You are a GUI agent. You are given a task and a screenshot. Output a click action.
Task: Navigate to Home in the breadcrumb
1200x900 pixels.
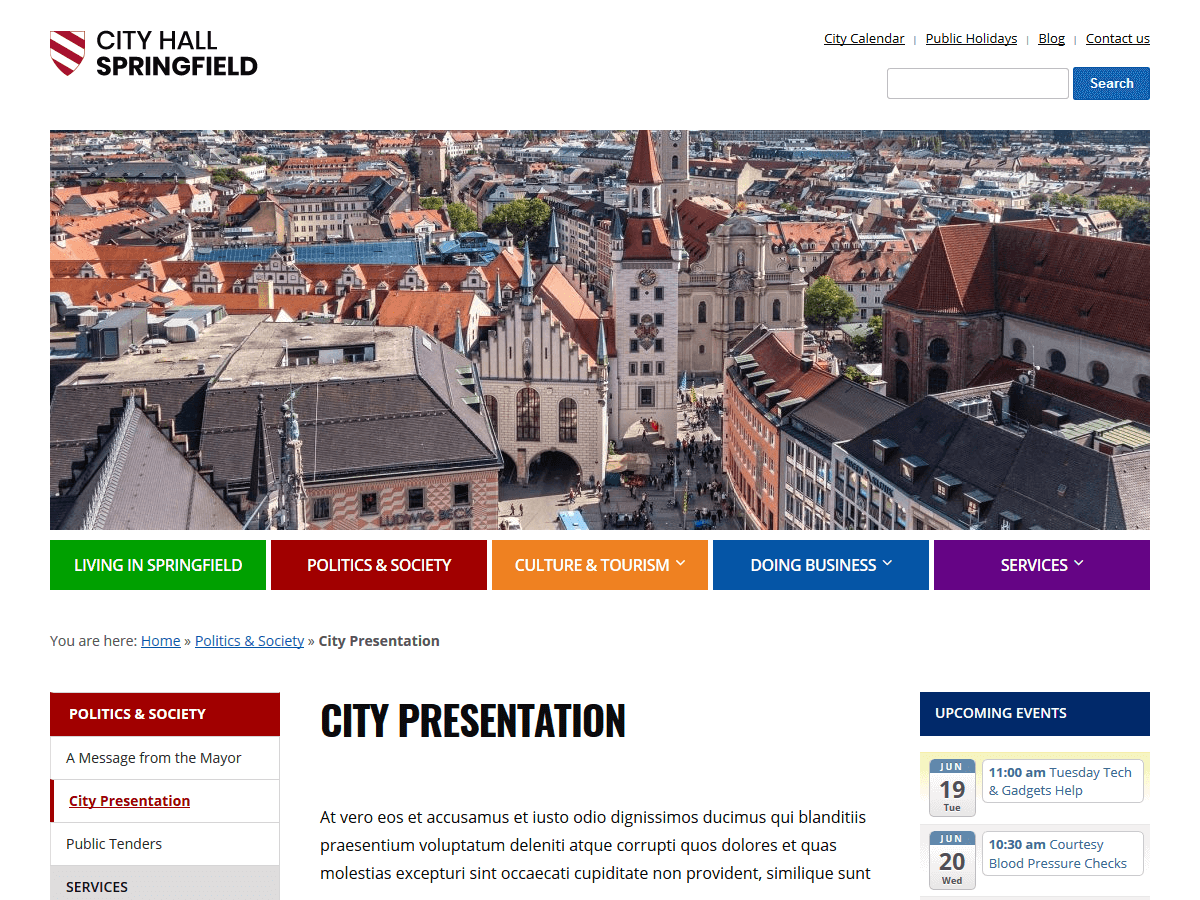160,641
